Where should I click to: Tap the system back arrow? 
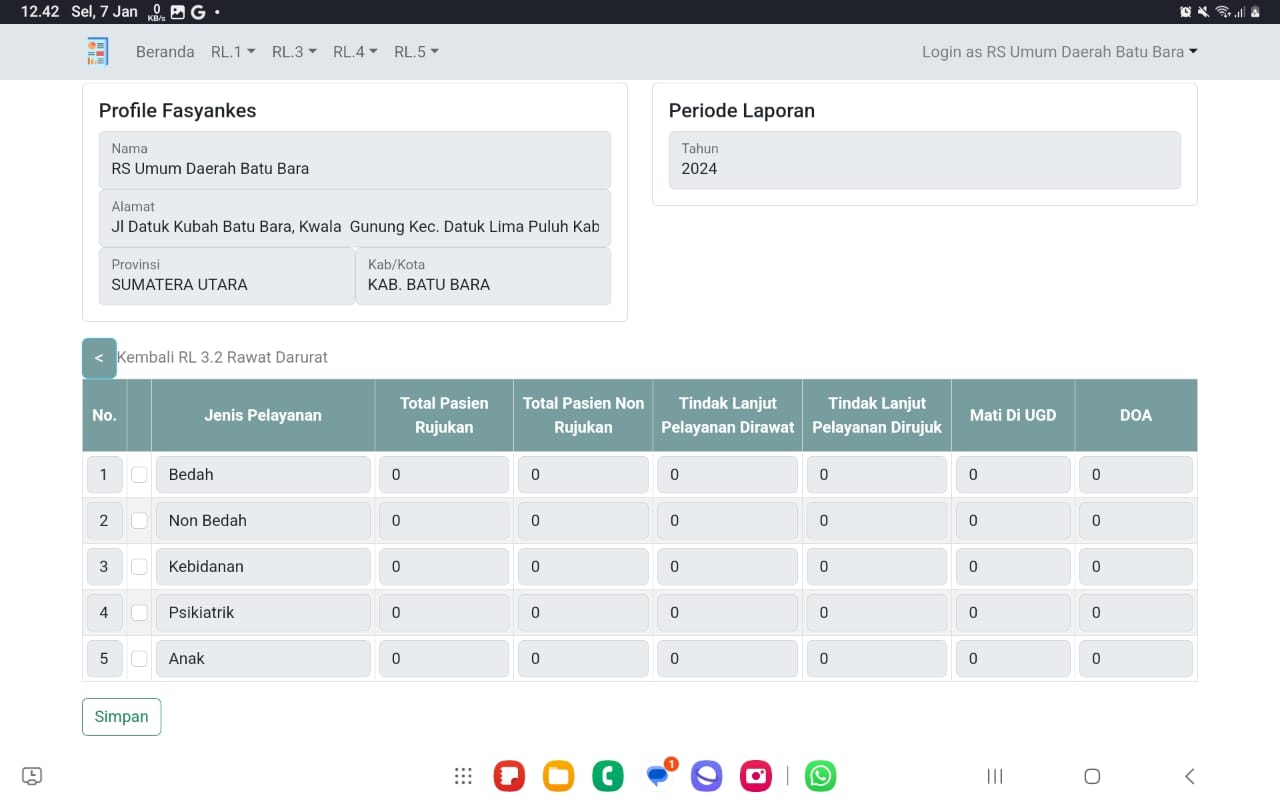click(1189, 776)
